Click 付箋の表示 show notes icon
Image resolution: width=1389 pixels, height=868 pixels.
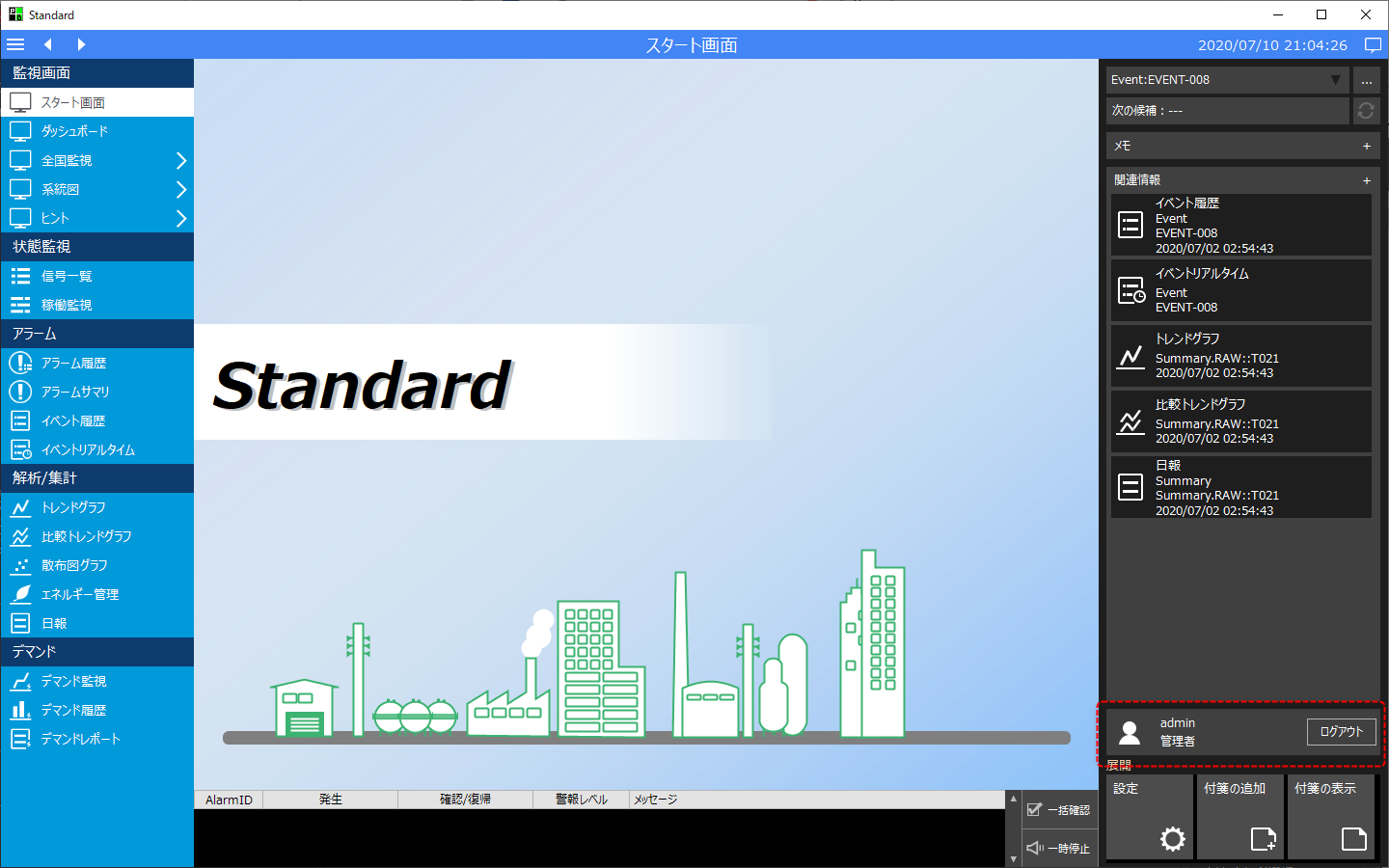point(1353,838)
